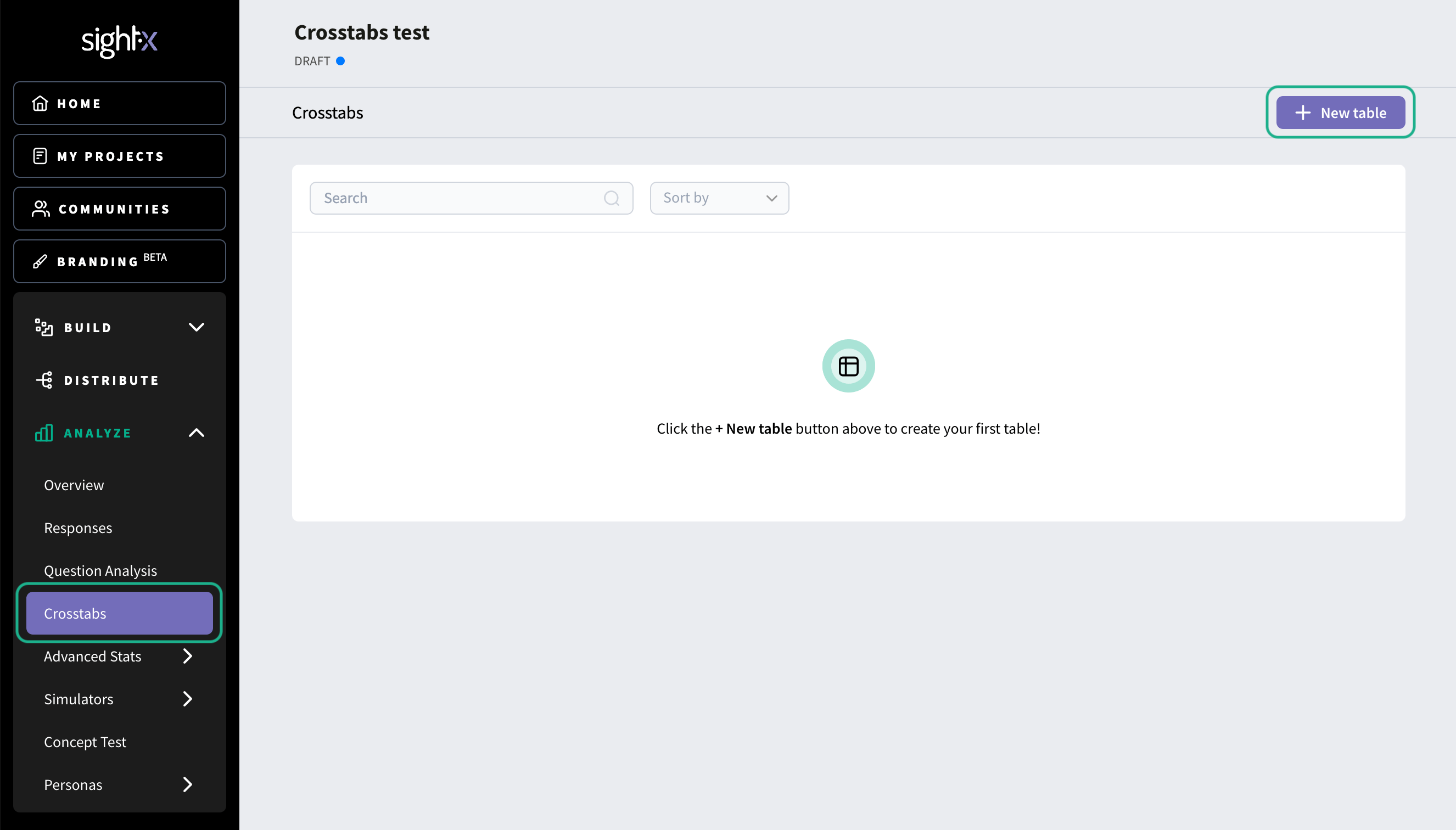Open Communities

tap(120, 209)
